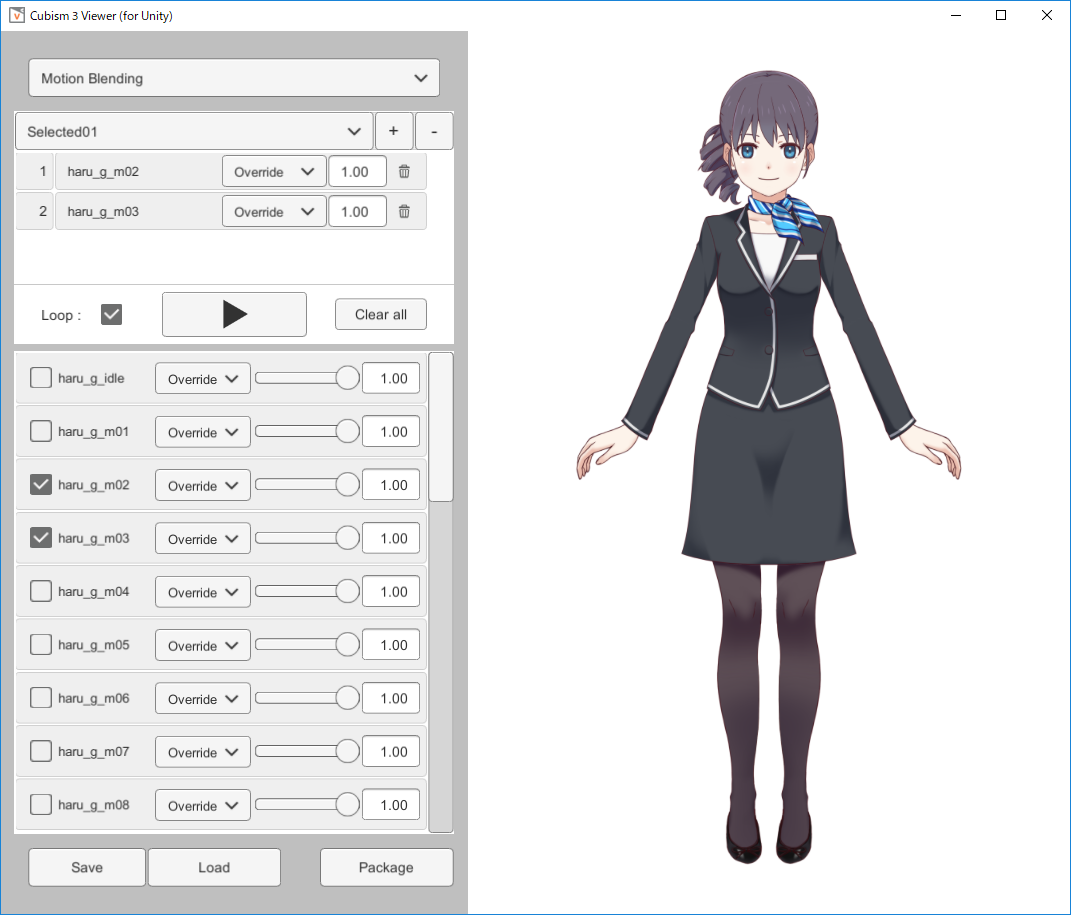Screen dimensions: 1071x915
Task: Click the haru_g_m07 weight value field
Action: (x=391, y=751)
